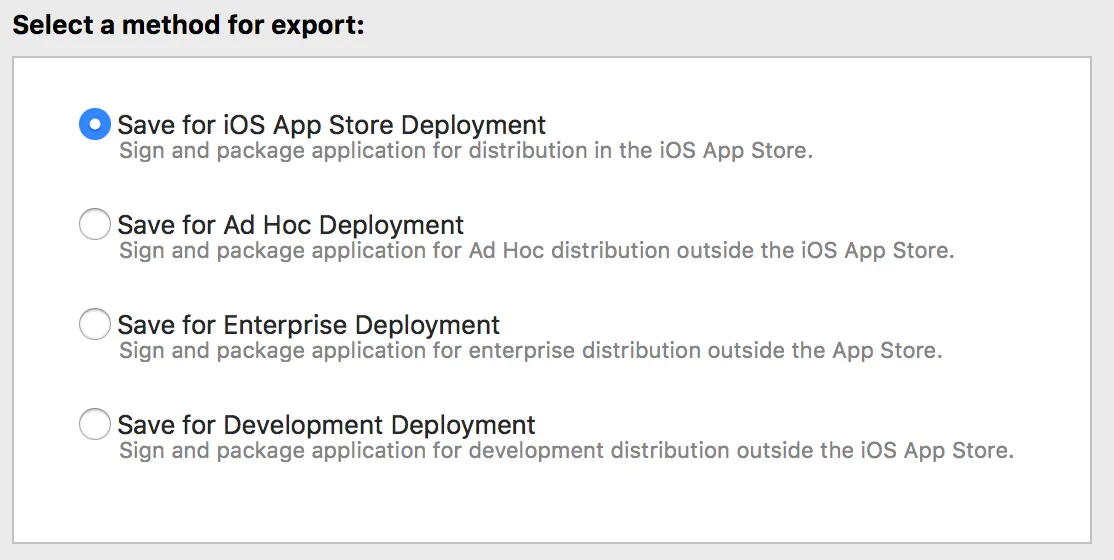Click the iOS App Store distribution description text

click(x=466, y=151)
